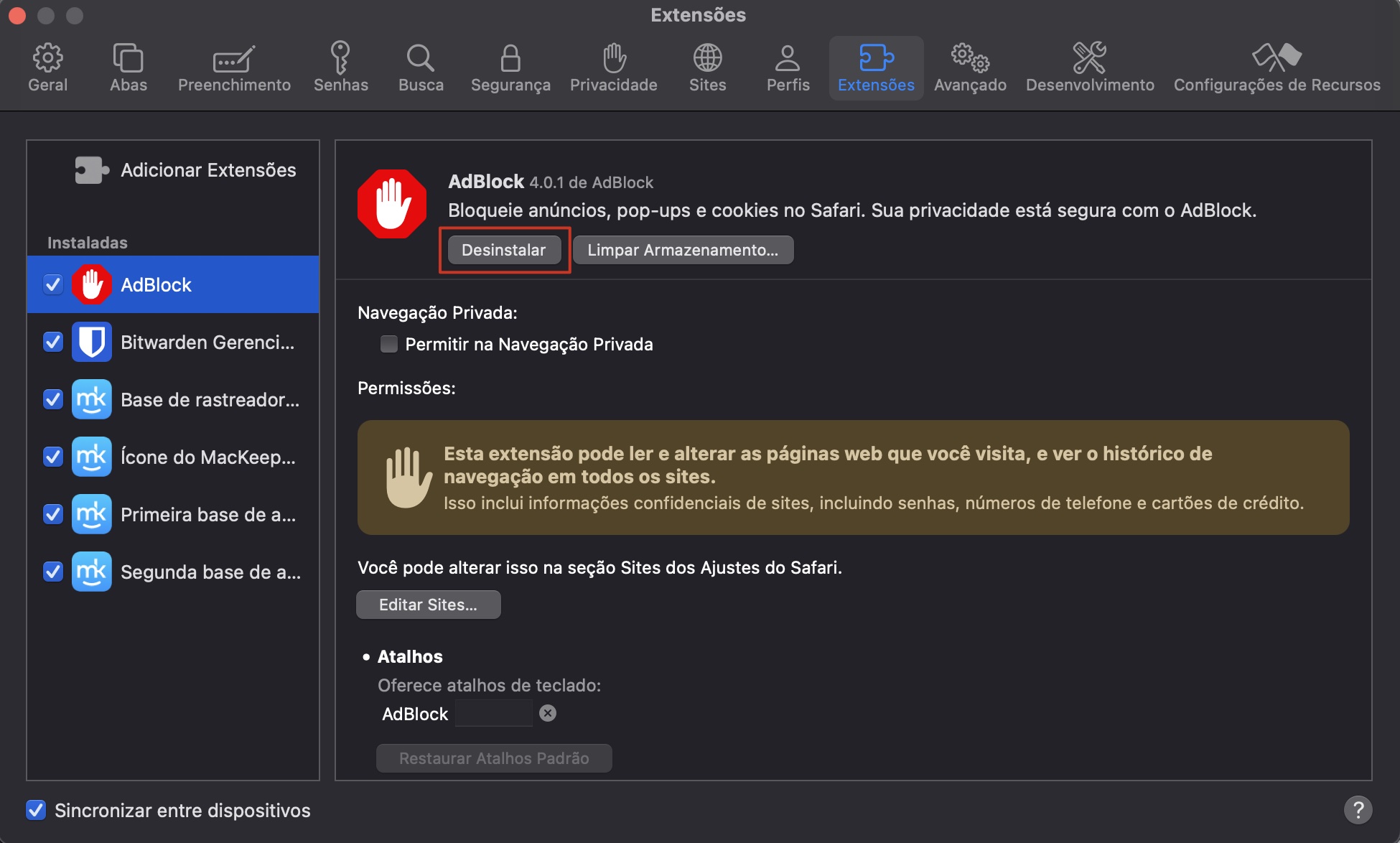Select Base de rastreador MacKeeper icon
The image size is (1400, 843).
pyautogui.click(x=92, y=399)
